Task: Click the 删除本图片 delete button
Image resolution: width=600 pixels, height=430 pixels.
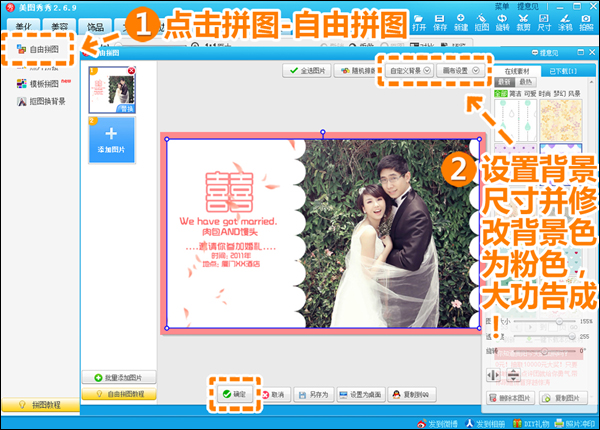Action: 510,398
